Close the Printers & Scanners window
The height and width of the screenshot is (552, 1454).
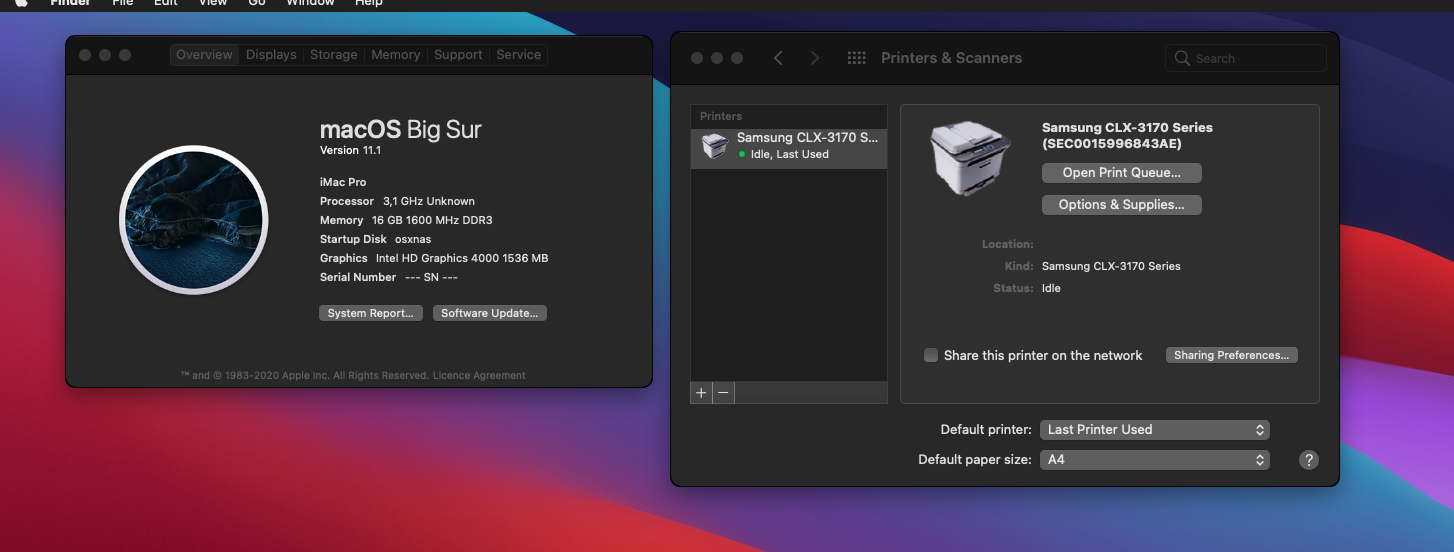pyautogui.click(x=697, y=58)
